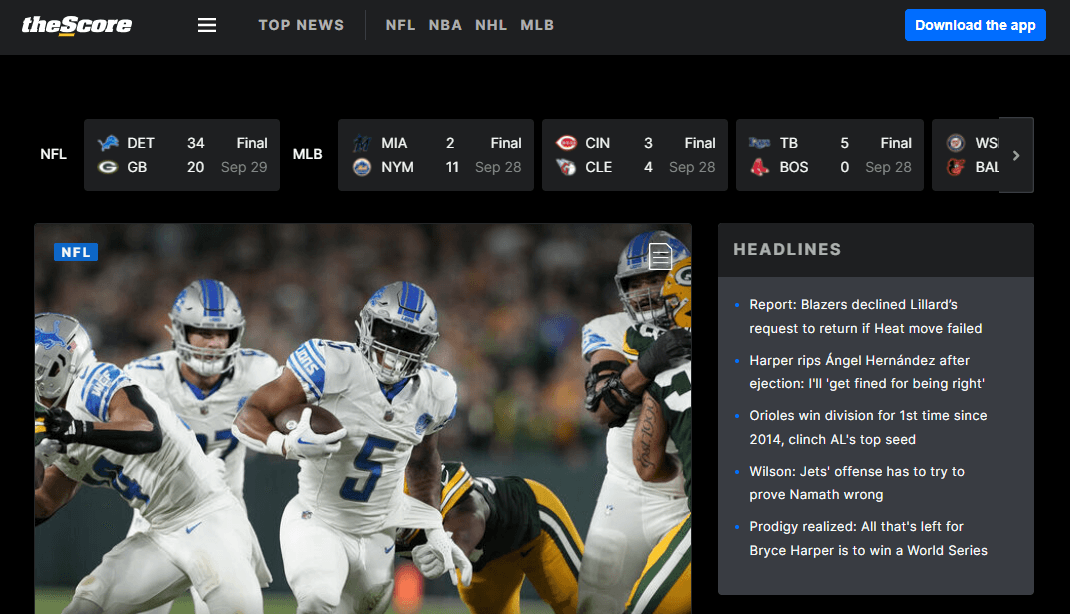Click the Boston Red Sox logo
This screenshot has width=1070, height=614.
[760, 167]
